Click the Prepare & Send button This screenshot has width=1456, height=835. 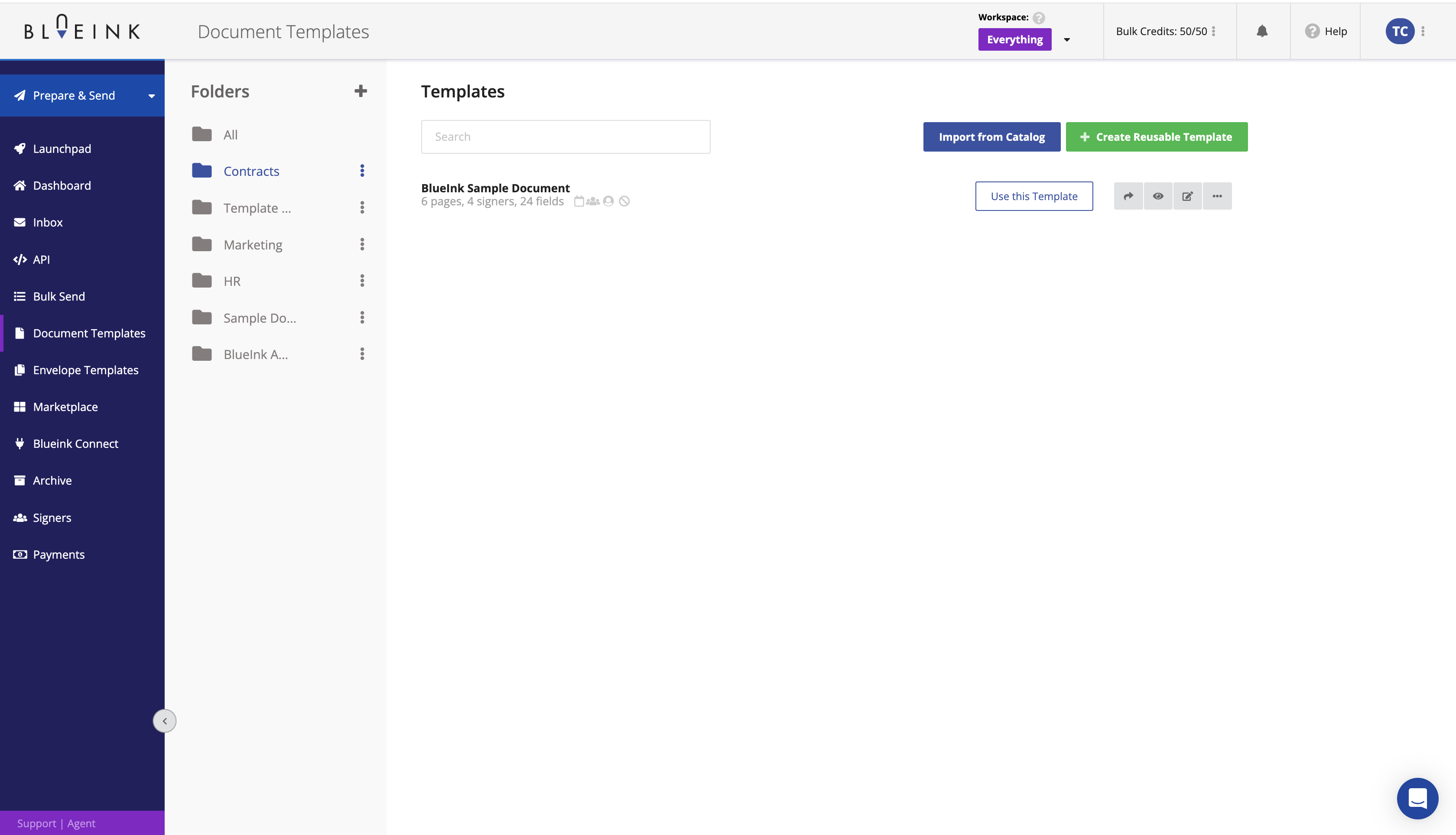(x=82, y=95)
